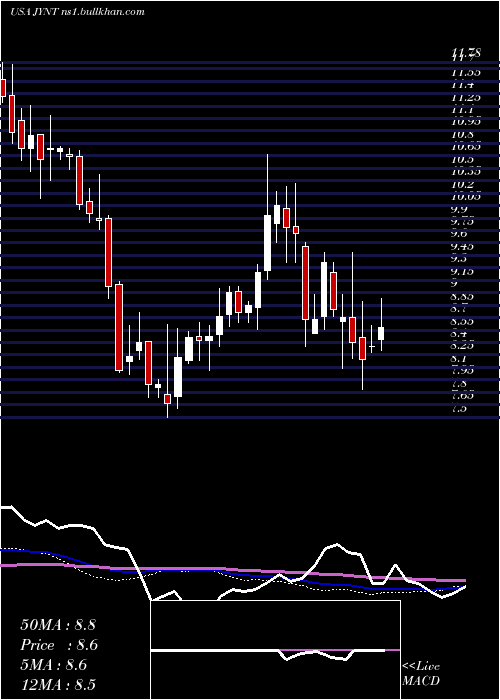This screenshot has width=500, height=700.
Task: Click the 9.3 price axis label
Action: (459, 259)
